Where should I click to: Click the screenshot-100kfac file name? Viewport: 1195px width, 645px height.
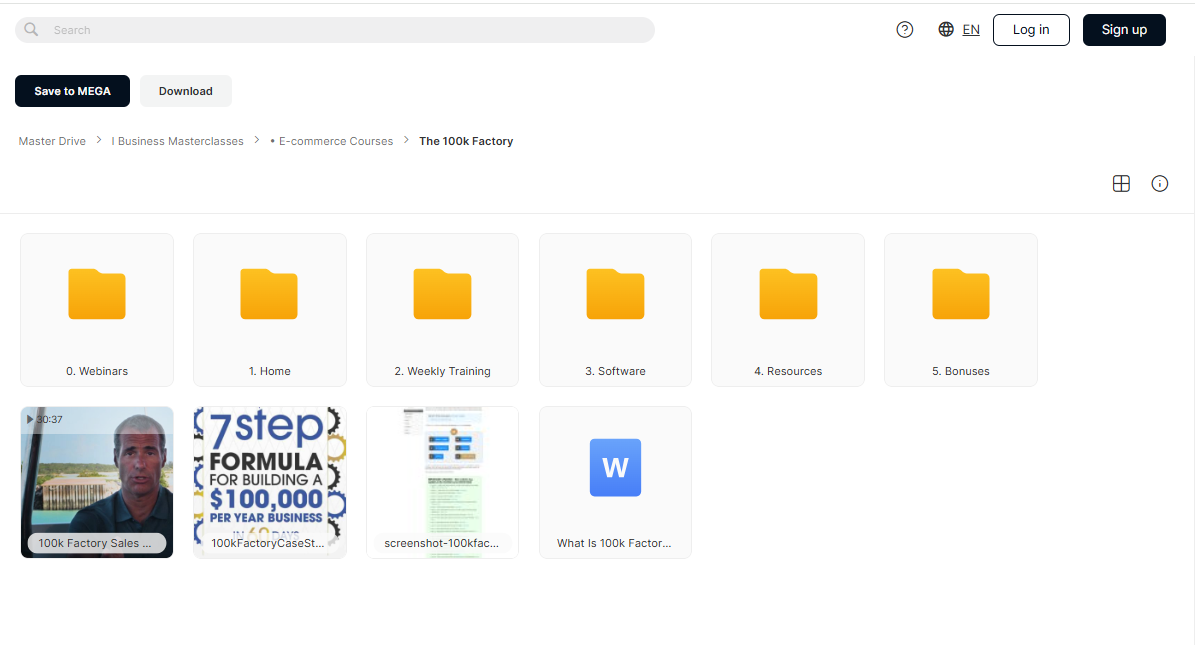click(x=442, y=544)
